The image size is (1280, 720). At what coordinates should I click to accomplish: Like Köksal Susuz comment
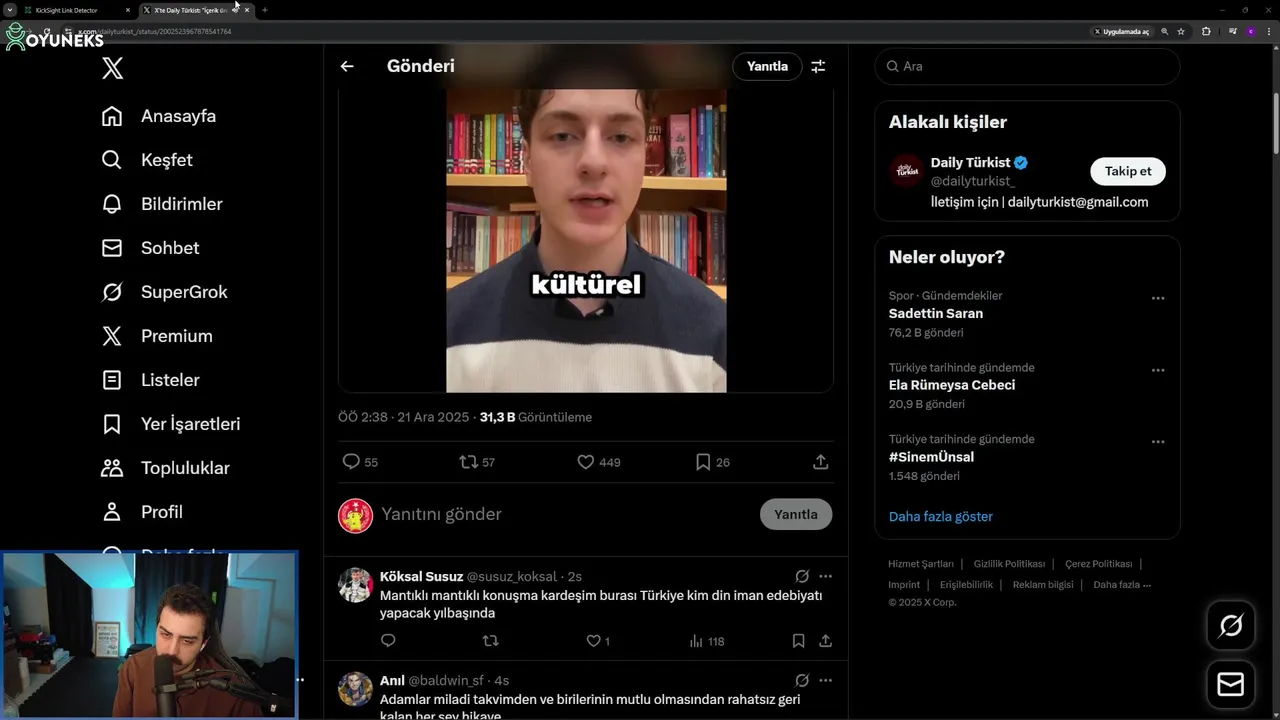coord(593,641)
